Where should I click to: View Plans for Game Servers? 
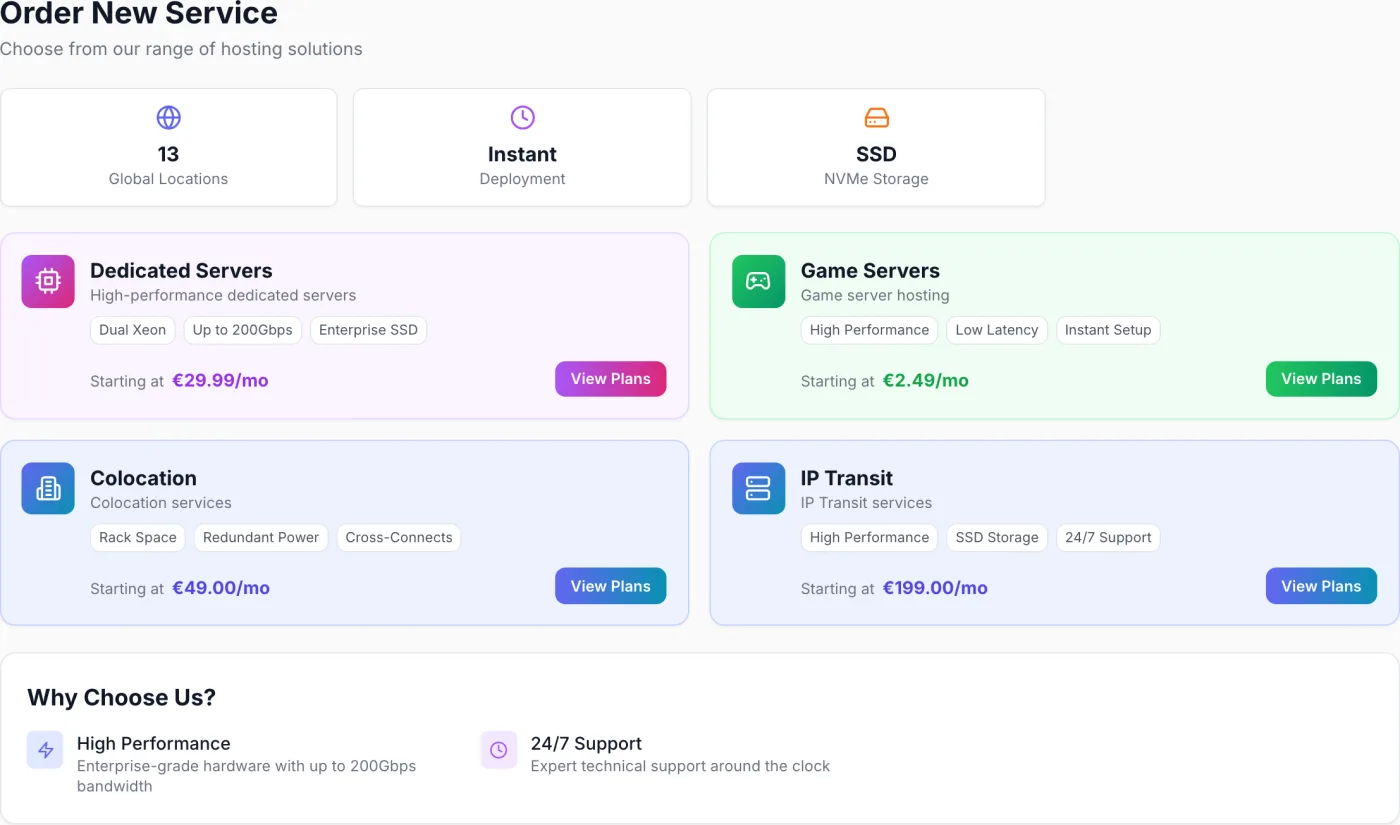[x=1321, y=379]
